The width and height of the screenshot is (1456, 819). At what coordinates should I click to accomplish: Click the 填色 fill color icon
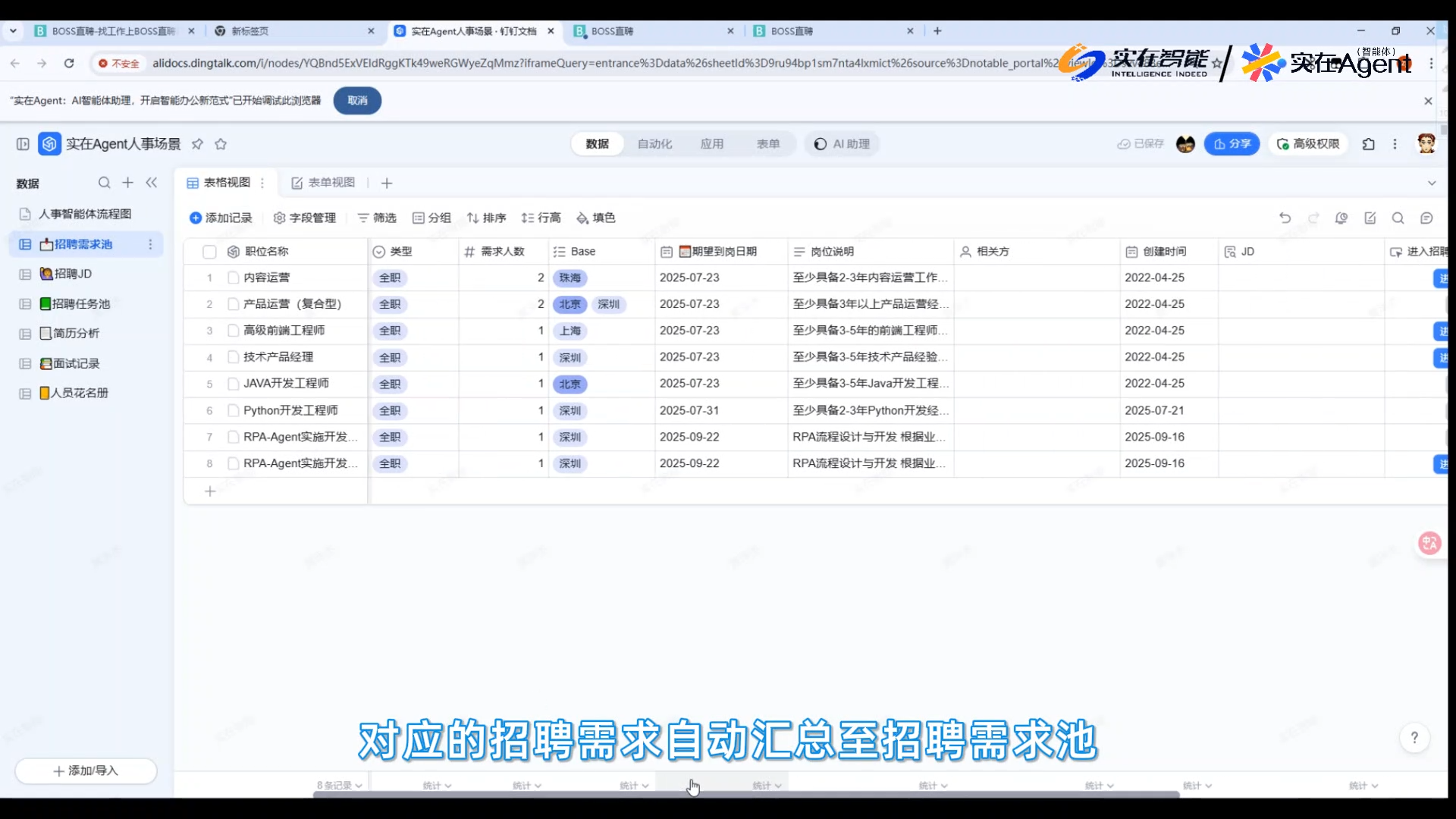(582, 218)
